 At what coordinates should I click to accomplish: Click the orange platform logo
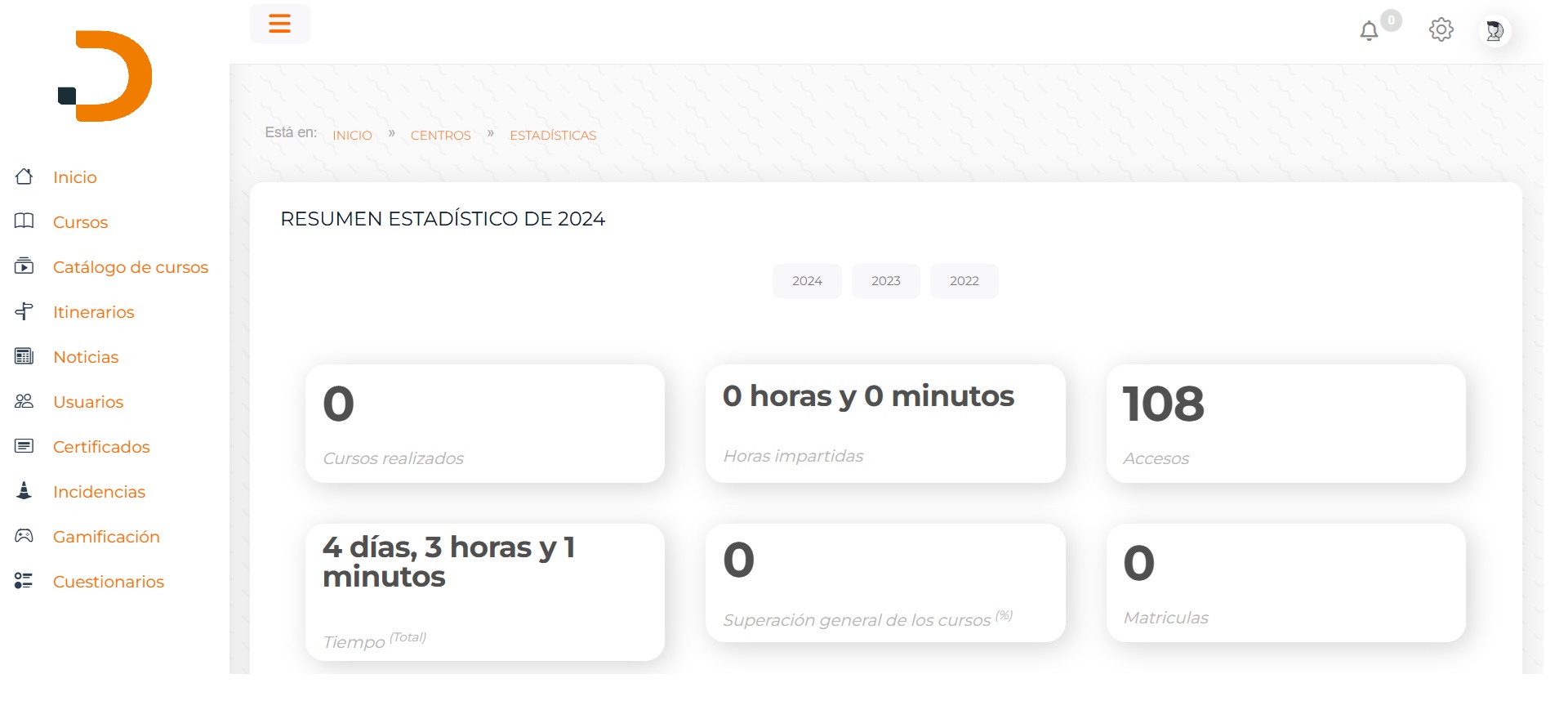click(x=105, y=77)
